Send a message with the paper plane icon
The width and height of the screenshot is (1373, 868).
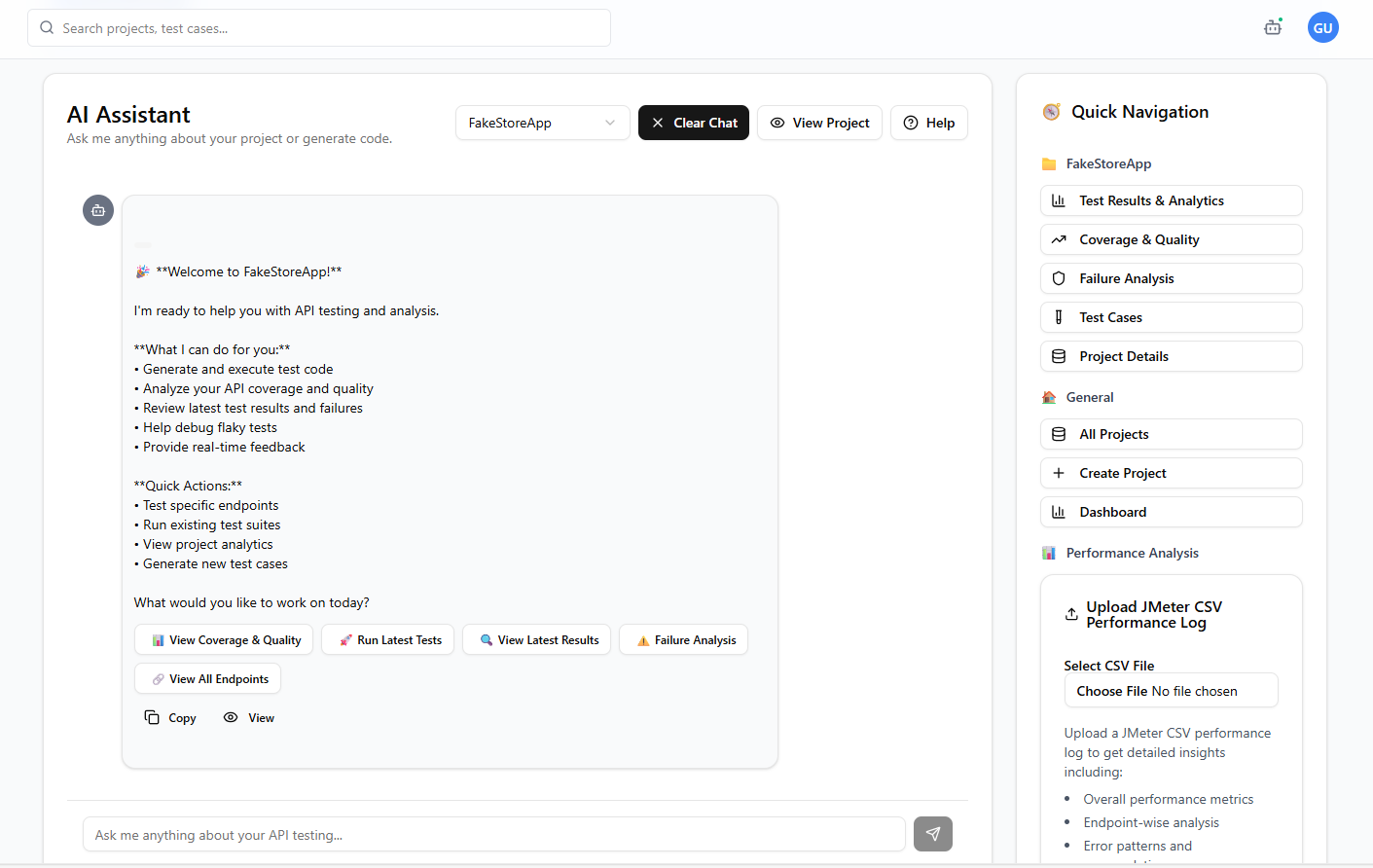[x=932, y=834]
